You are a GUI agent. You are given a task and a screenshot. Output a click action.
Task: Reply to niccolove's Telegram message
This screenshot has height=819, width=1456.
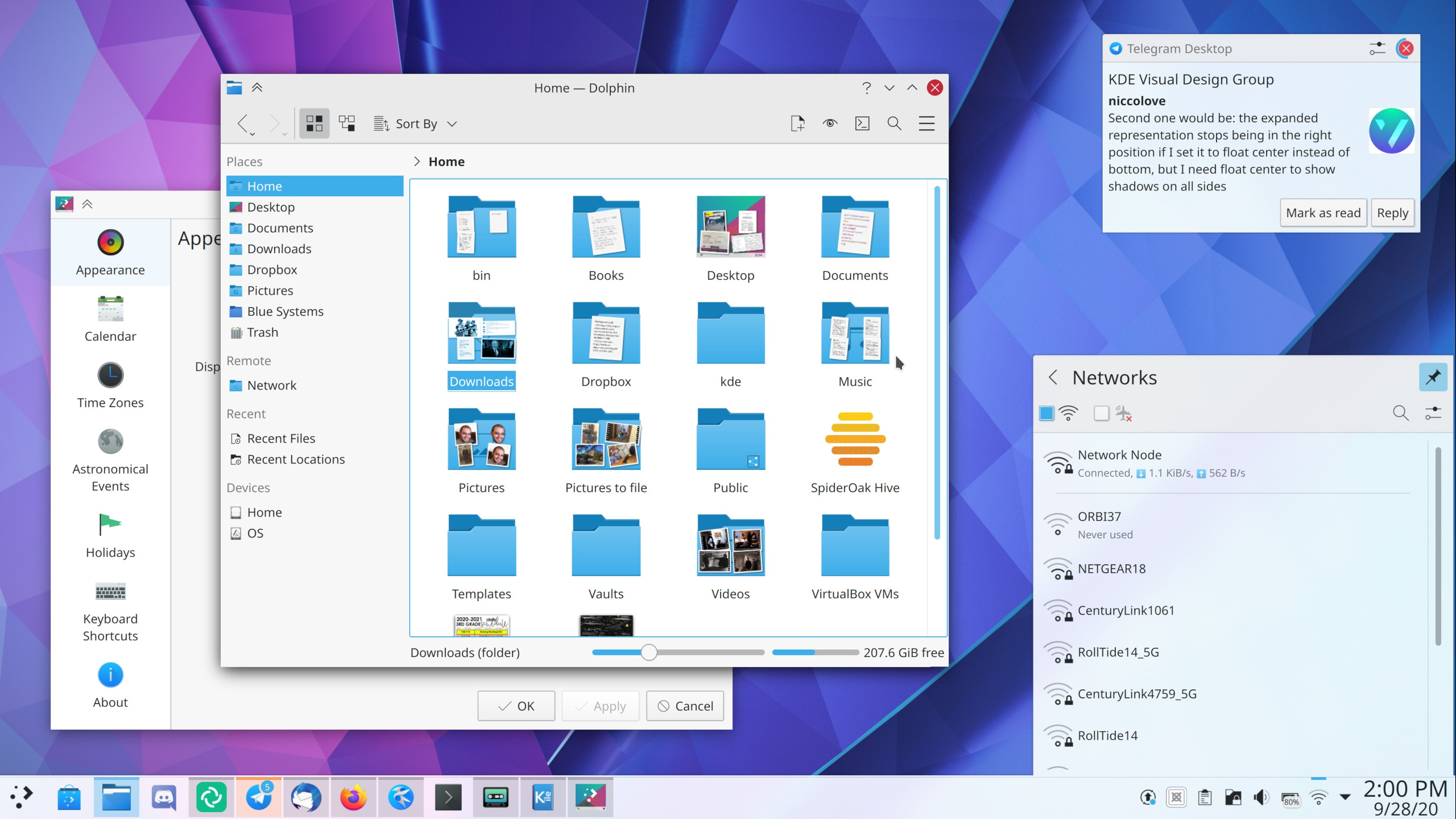[x=1392, y=212]
